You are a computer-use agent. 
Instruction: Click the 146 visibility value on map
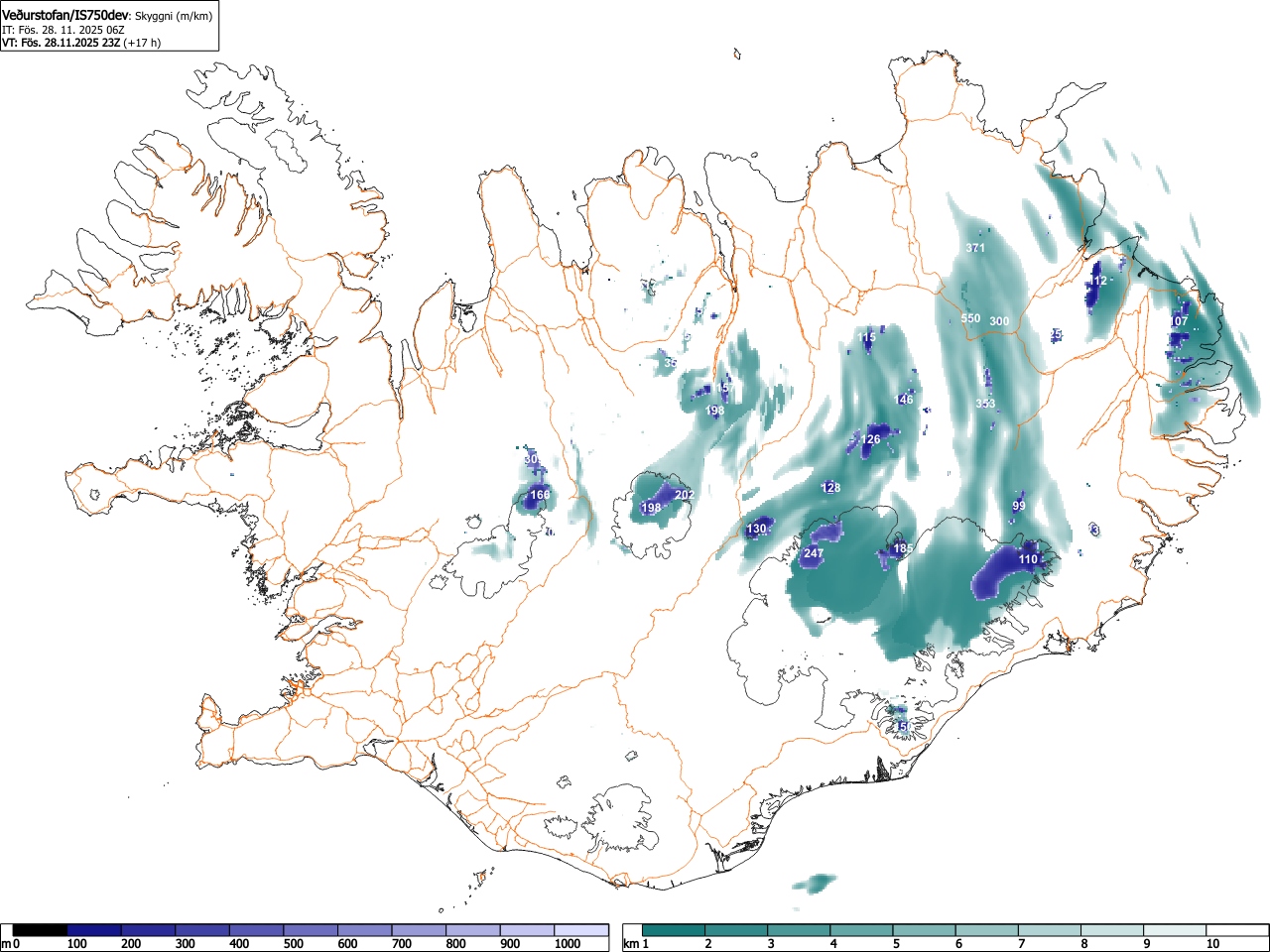(904, 400)
